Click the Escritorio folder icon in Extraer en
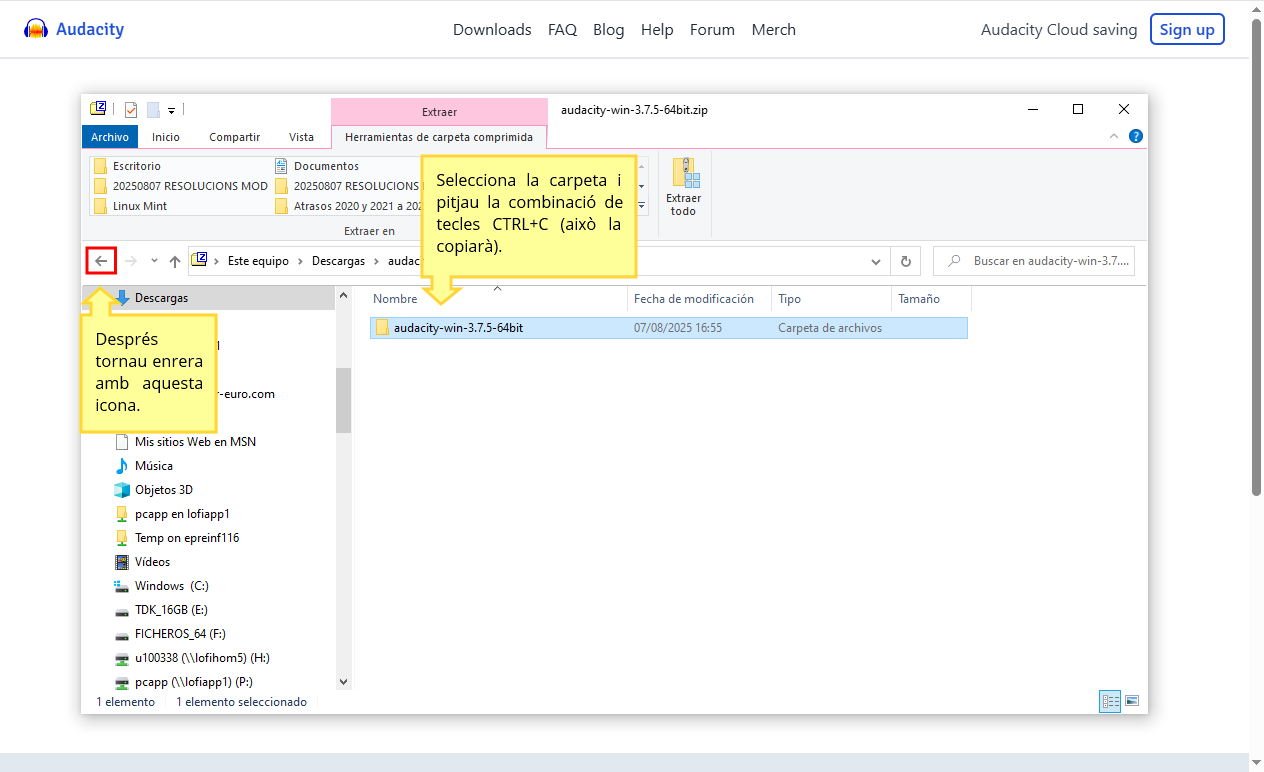This screenshot has height=772, width=1264. [100, 166]
